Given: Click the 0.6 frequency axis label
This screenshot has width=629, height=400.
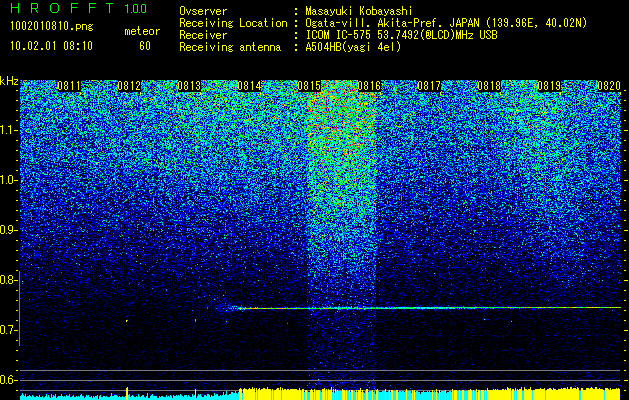Looking at the screenshot, I should pos(8,380).
